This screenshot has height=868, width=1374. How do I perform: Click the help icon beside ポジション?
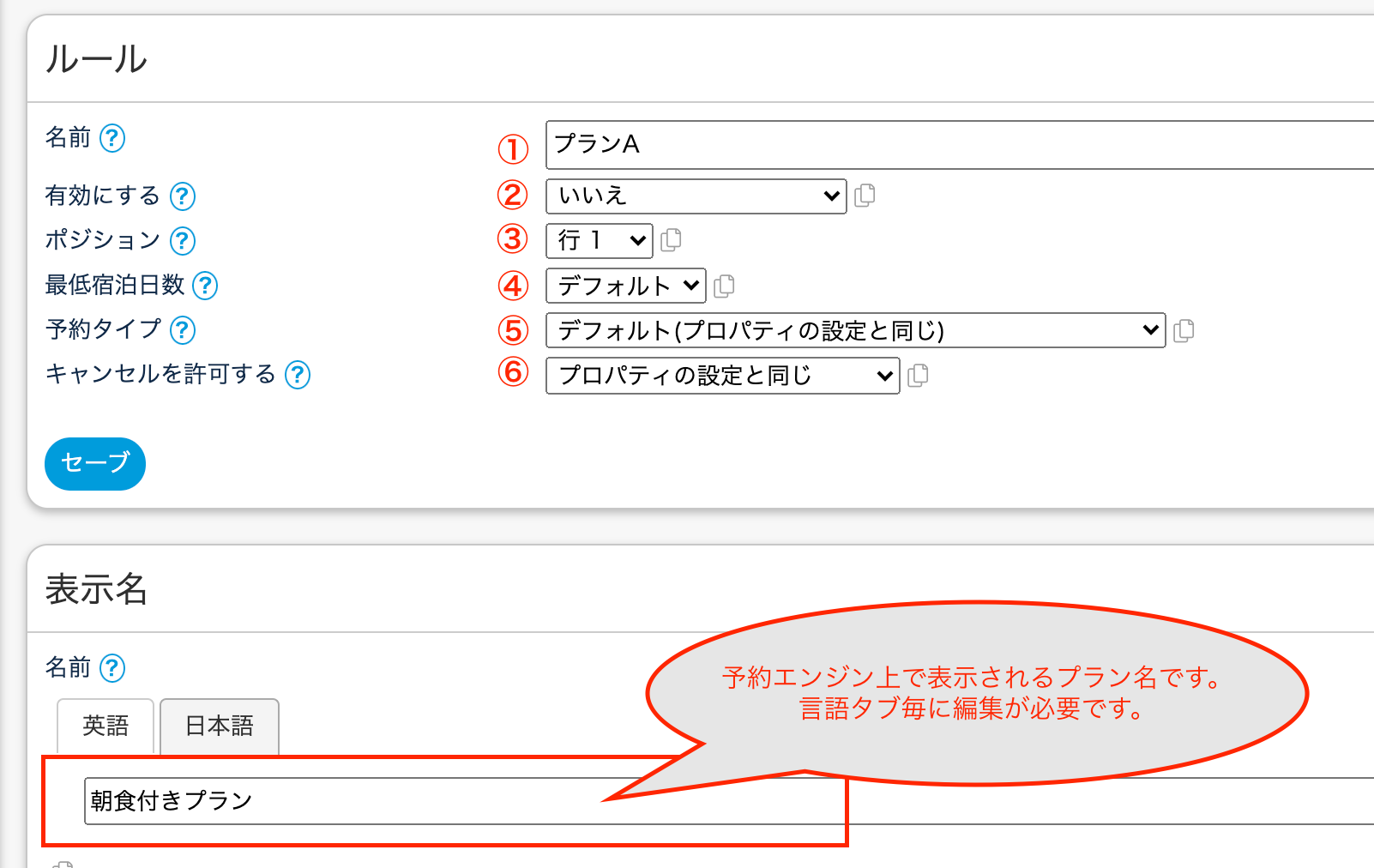tap(182, 241)
